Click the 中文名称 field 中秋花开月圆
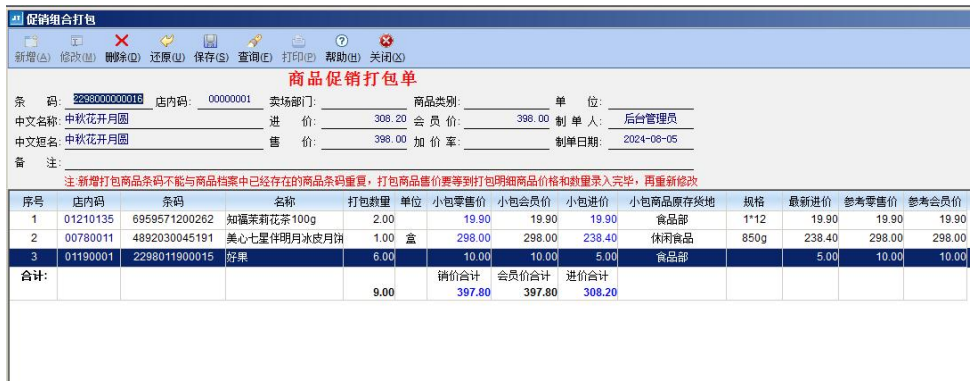 pos(164,119)
